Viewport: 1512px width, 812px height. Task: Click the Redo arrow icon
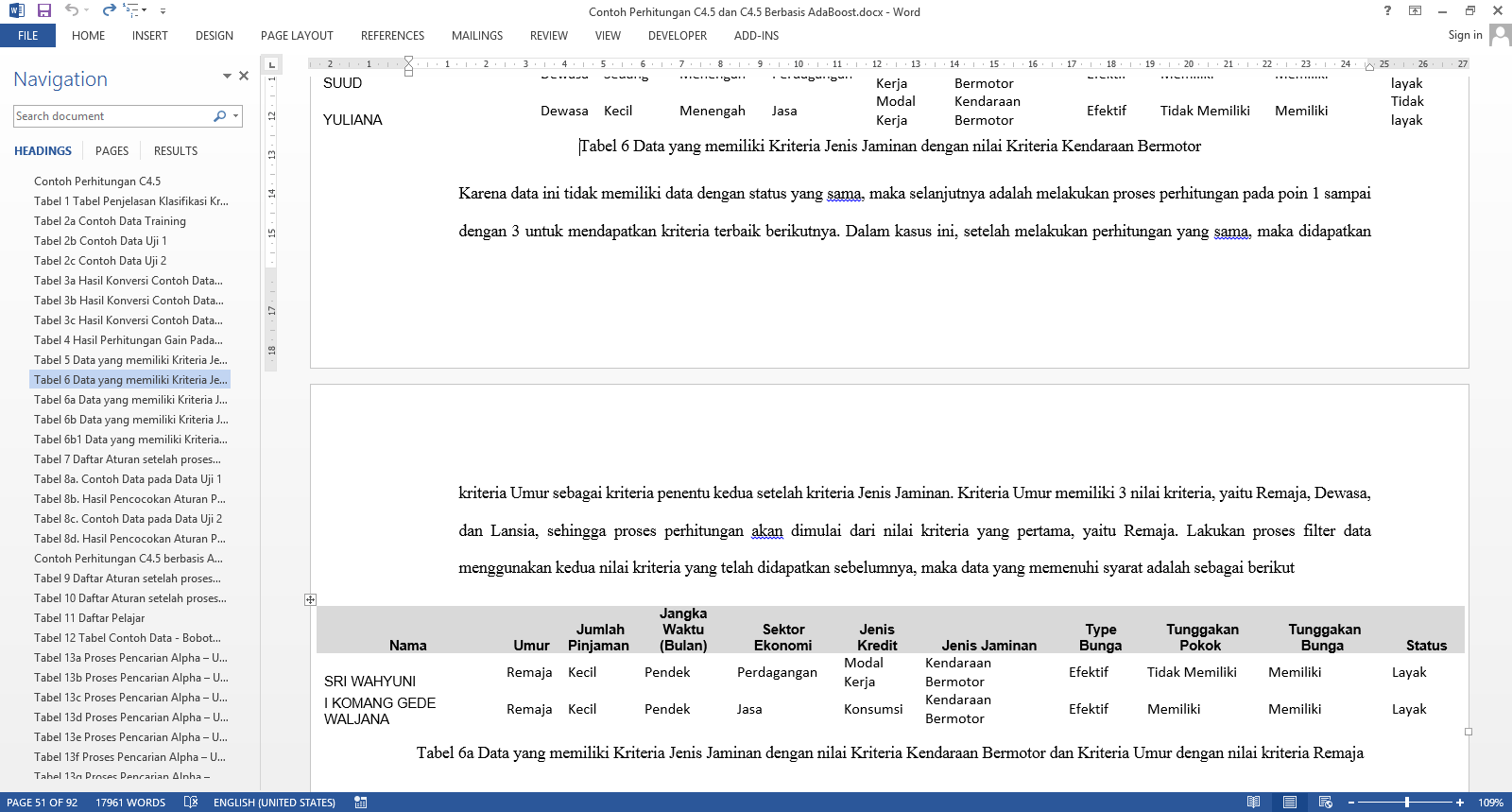(109, 10)
